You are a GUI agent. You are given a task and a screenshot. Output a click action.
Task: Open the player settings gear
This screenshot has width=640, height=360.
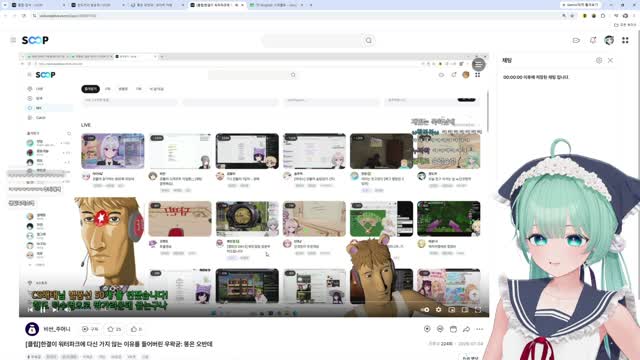pyautogui.click(x=438, y=310)
